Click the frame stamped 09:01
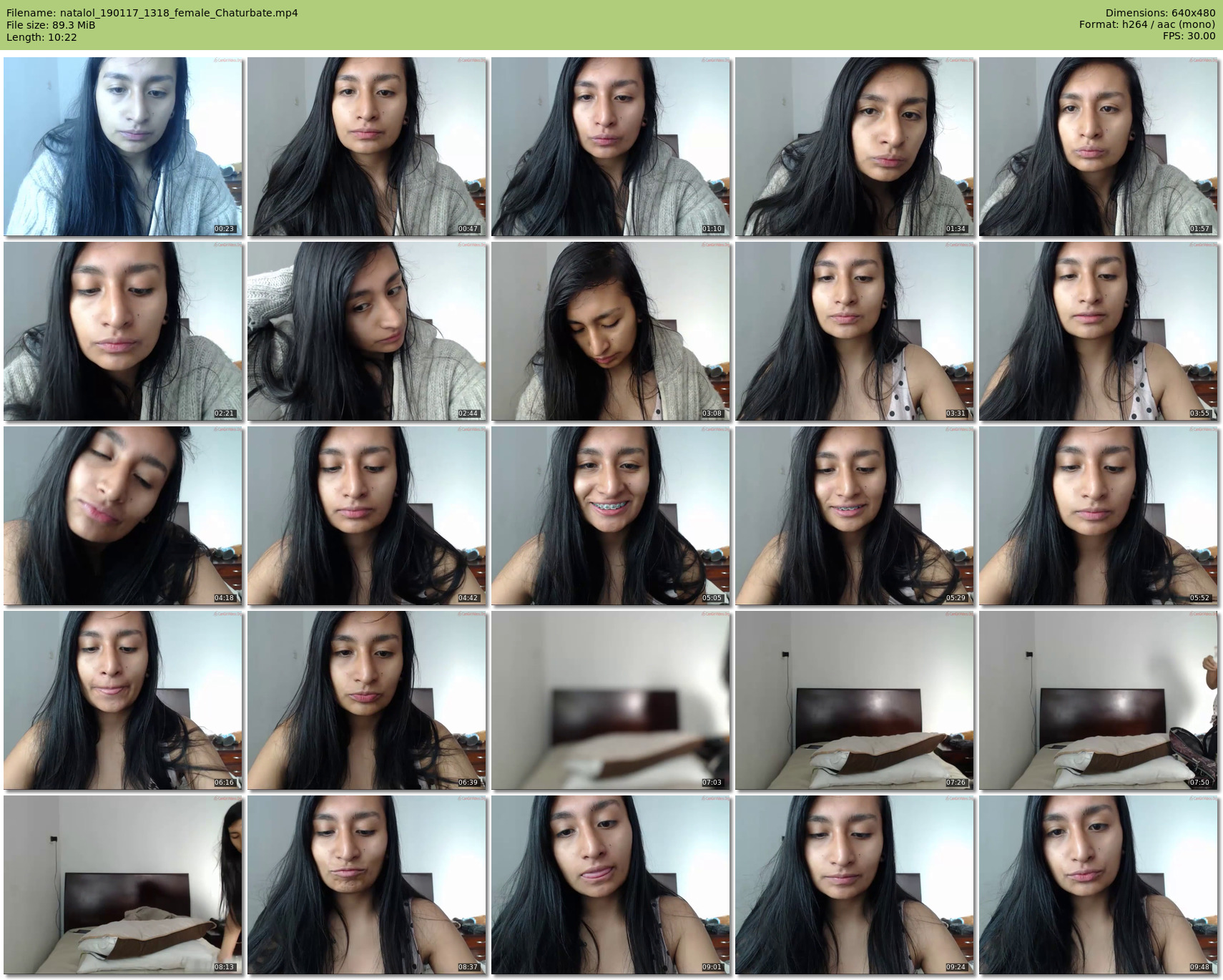Image resolution: width=1223 pixels, height=980 pixels. click(x=611, y=885)
